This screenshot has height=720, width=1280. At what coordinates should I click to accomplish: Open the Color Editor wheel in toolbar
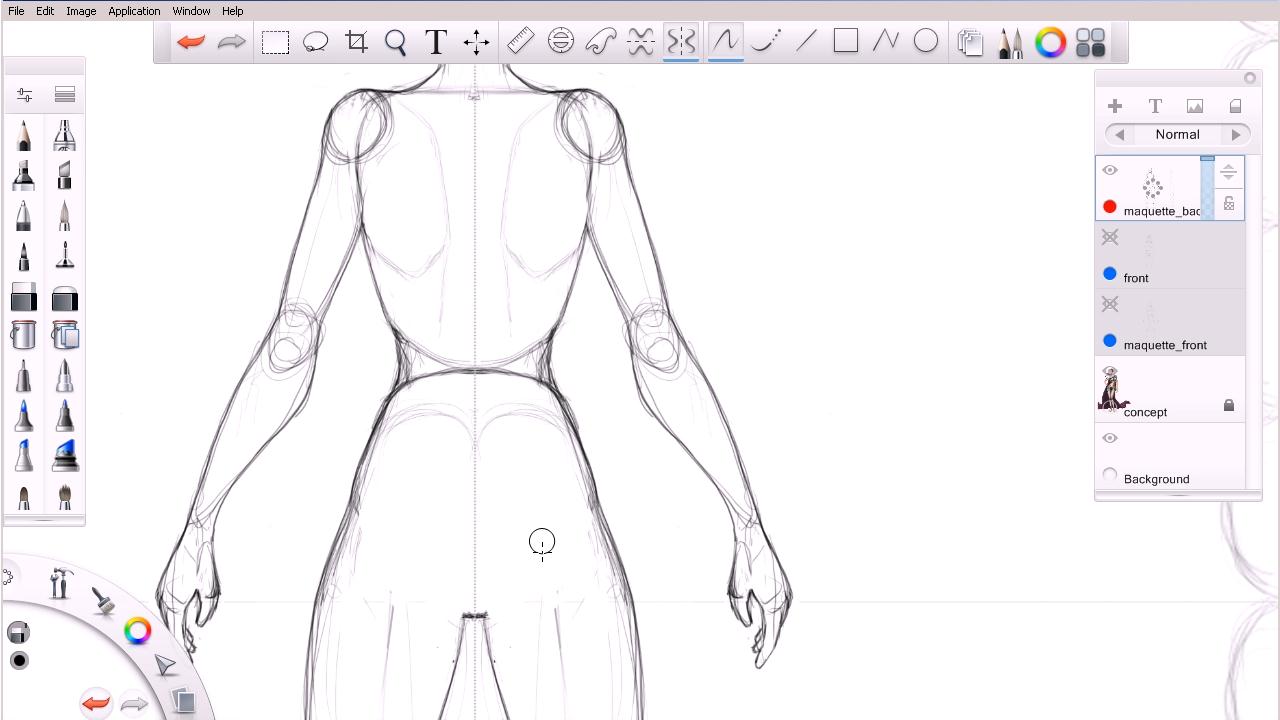(1050, 42)
